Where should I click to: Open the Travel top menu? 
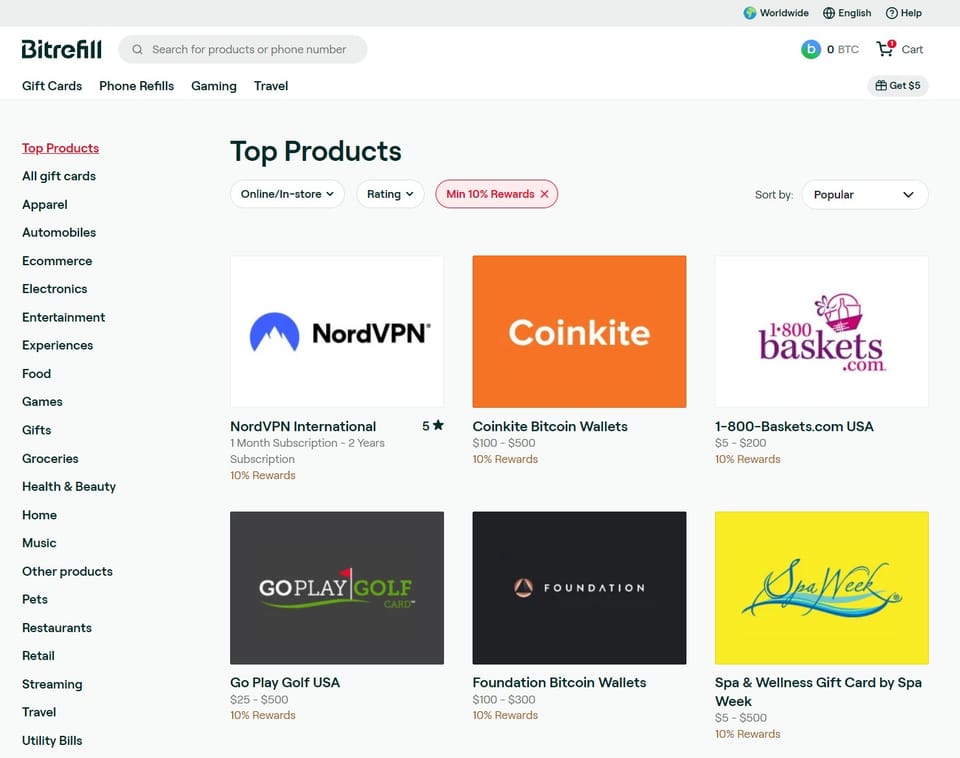[271, 86]
